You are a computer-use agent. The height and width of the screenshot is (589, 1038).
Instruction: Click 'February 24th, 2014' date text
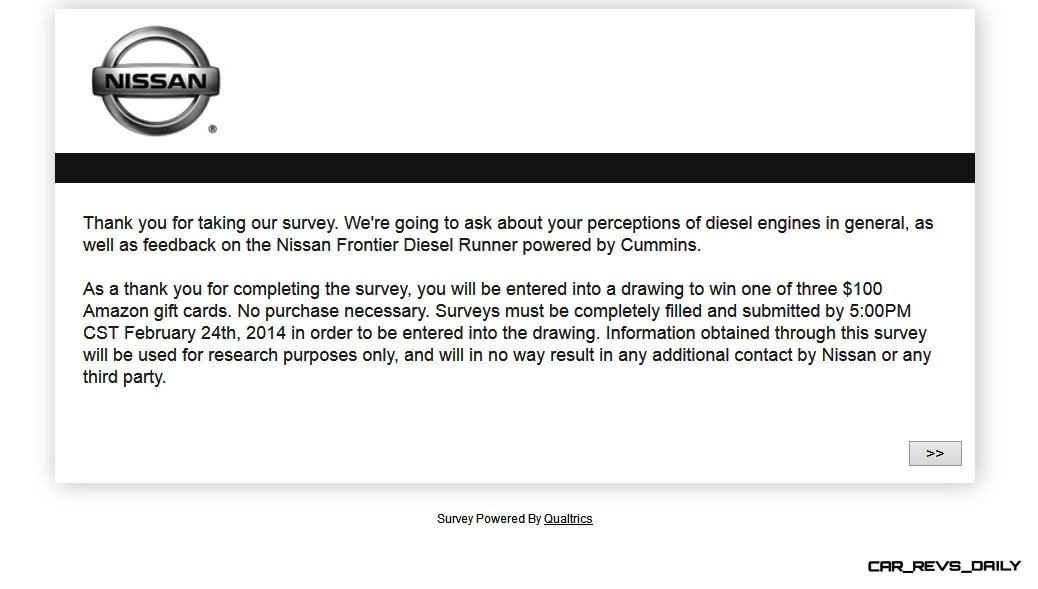[x=205, y=333]
